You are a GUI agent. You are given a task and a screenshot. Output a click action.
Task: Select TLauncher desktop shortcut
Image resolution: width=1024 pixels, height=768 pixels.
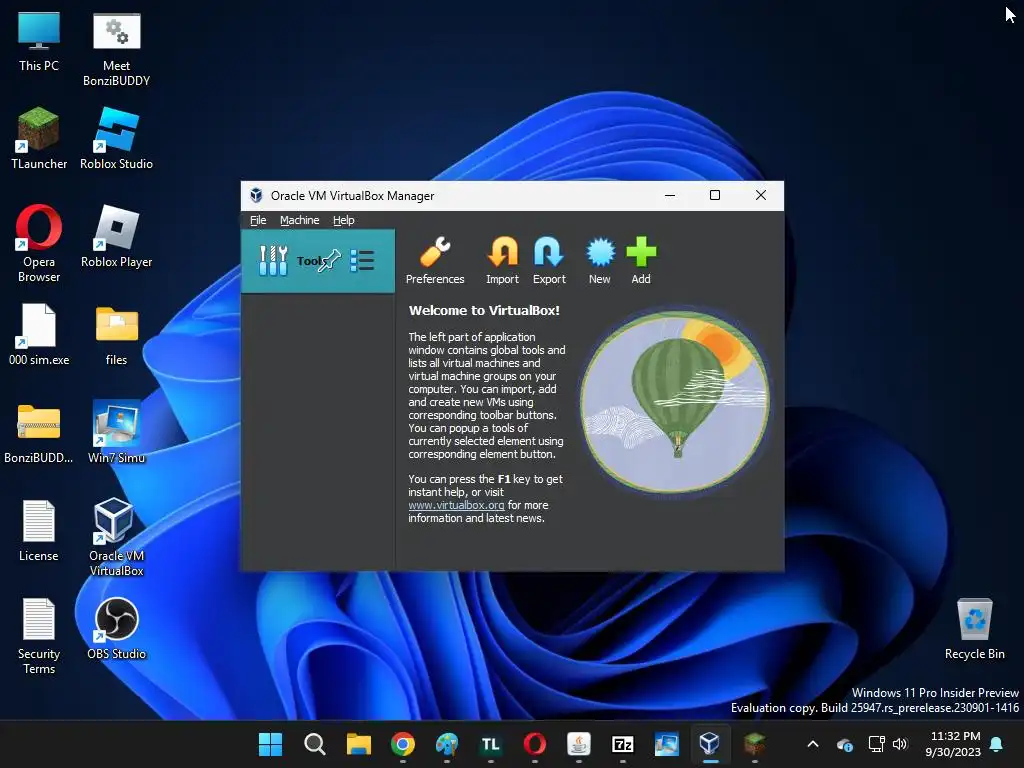[x=39, y=138]
